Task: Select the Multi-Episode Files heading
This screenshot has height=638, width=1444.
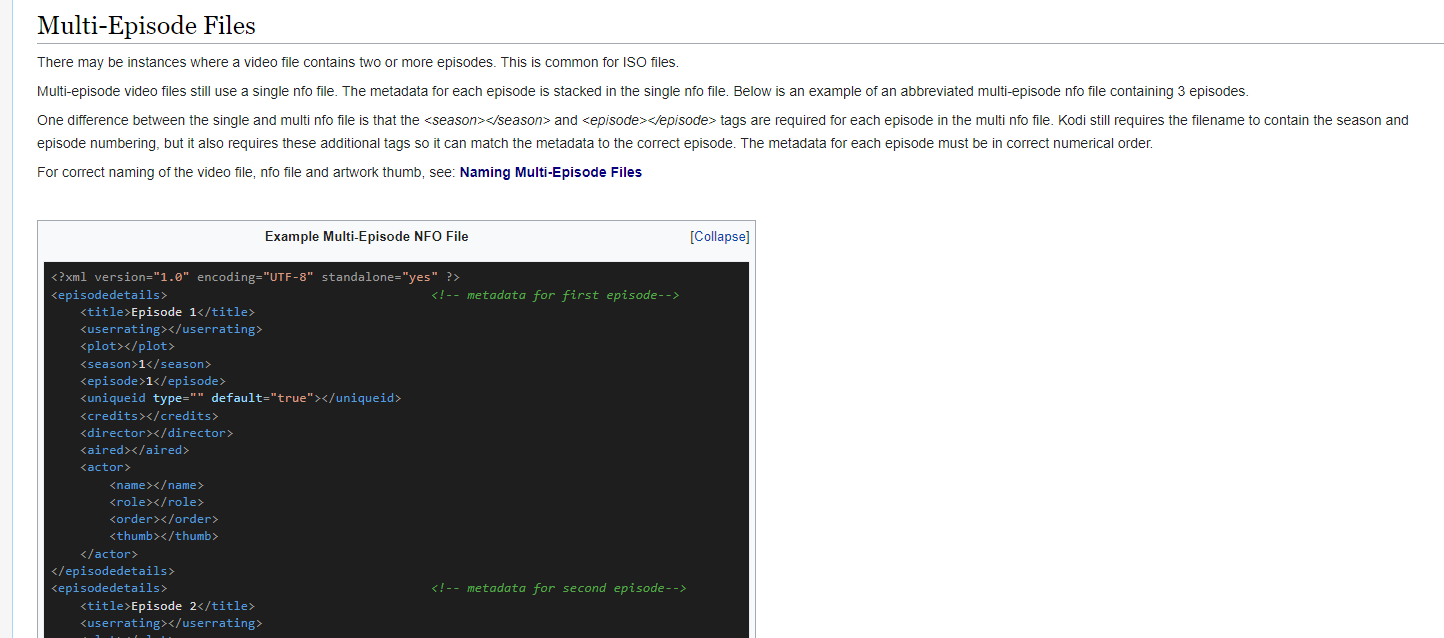Action: click(146, 25)
